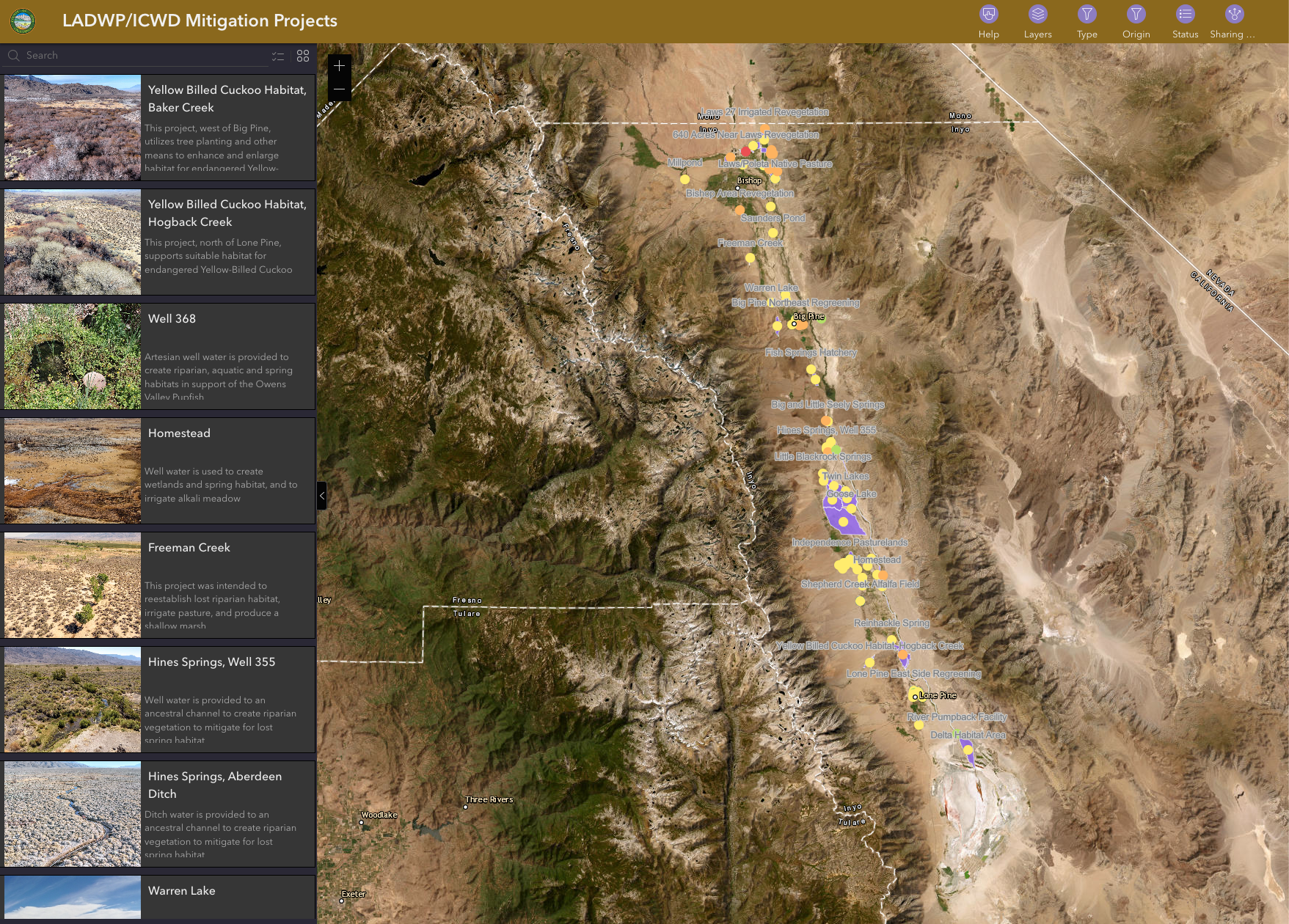Open Yellow Billed Cuckoo Habitat, Baker Creek card
This screenshot has width=1289, height=924.
point(159,128)
